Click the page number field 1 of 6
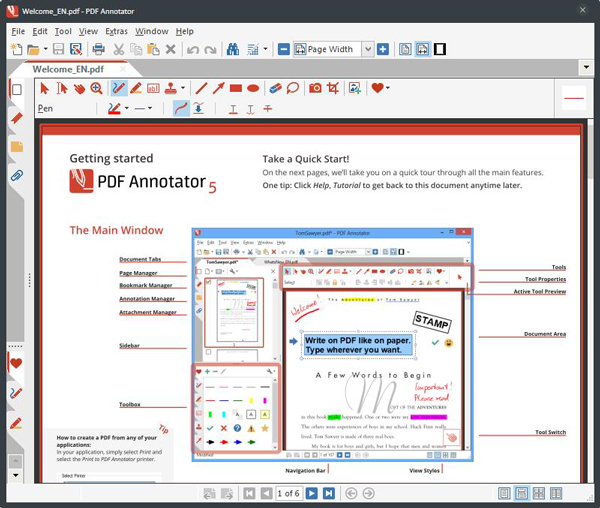 click(289, 493)
